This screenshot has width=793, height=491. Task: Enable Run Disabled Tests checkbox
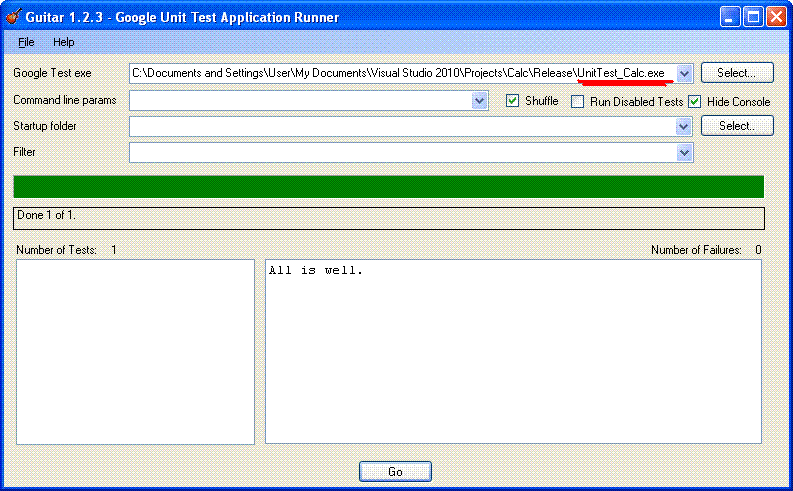tap(577, 102)
